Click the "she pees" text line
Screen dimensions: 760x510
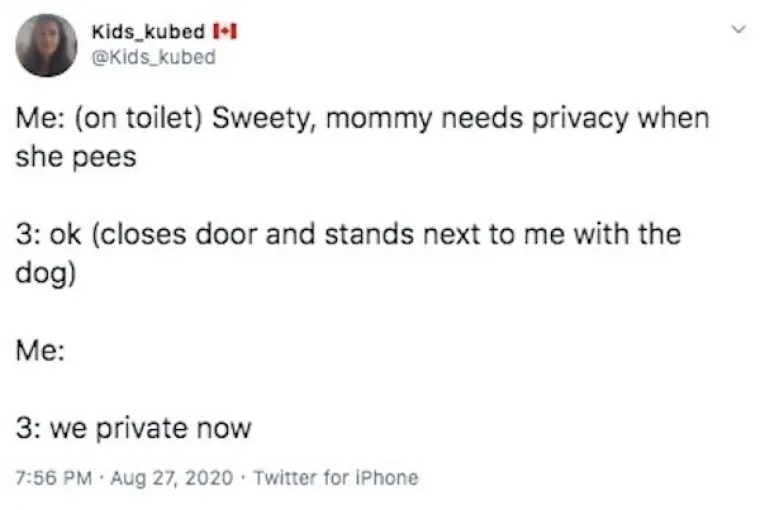(76, 158)
